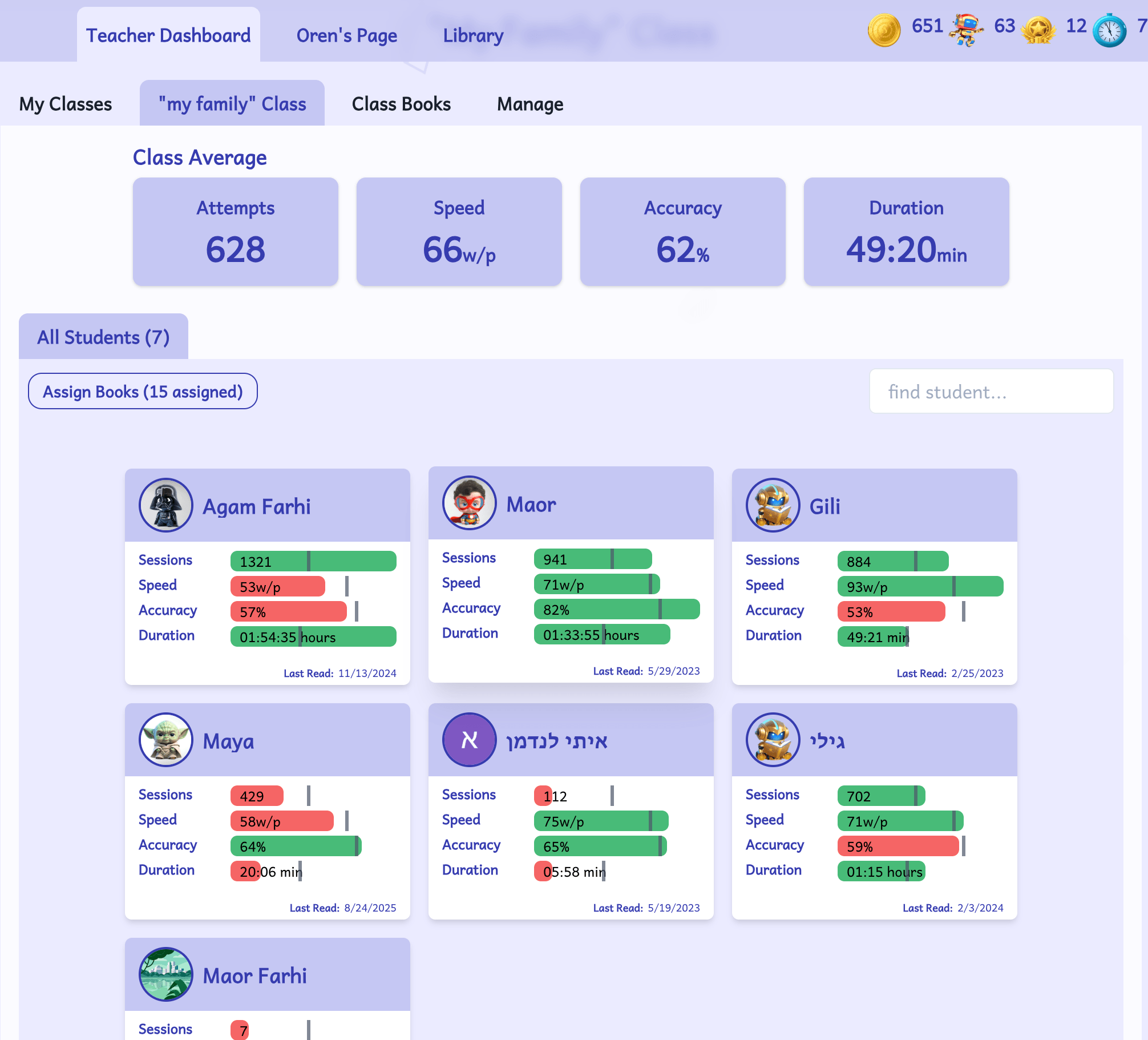This screenshot has width=1148, height=1040.
Task: Switch to Oren's Page tab
Action: pos(347,35)
